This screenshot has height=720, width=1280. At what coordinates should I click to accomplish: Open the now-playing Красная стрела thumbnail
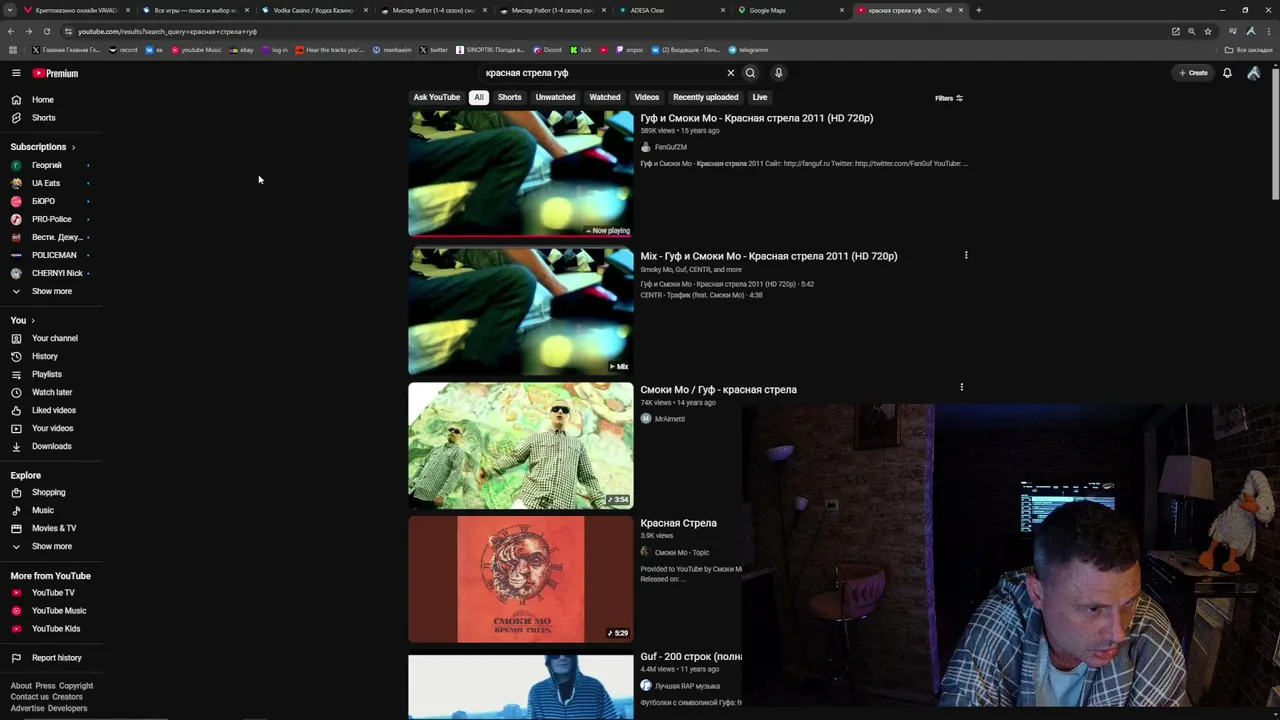click(x=520, y=174)
